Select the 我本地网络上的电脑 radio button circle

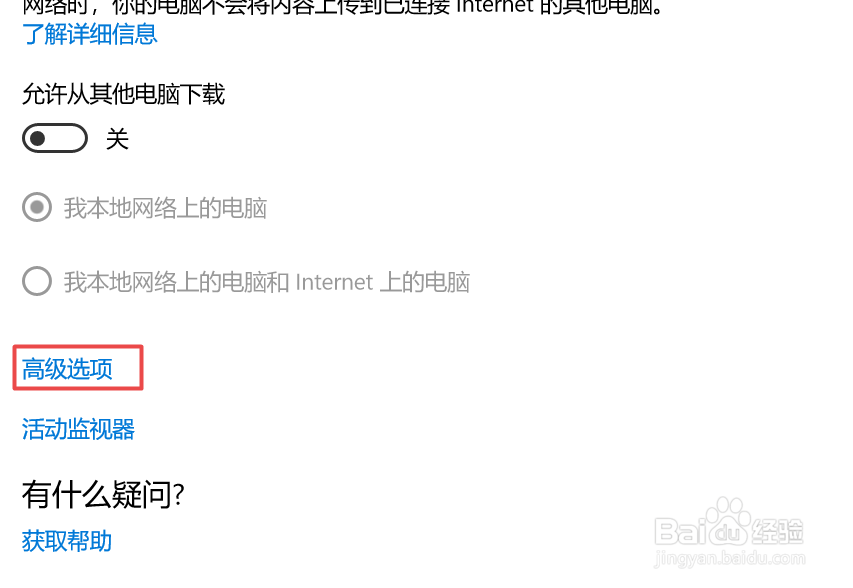pyautogui.click(x=37, y=207)
